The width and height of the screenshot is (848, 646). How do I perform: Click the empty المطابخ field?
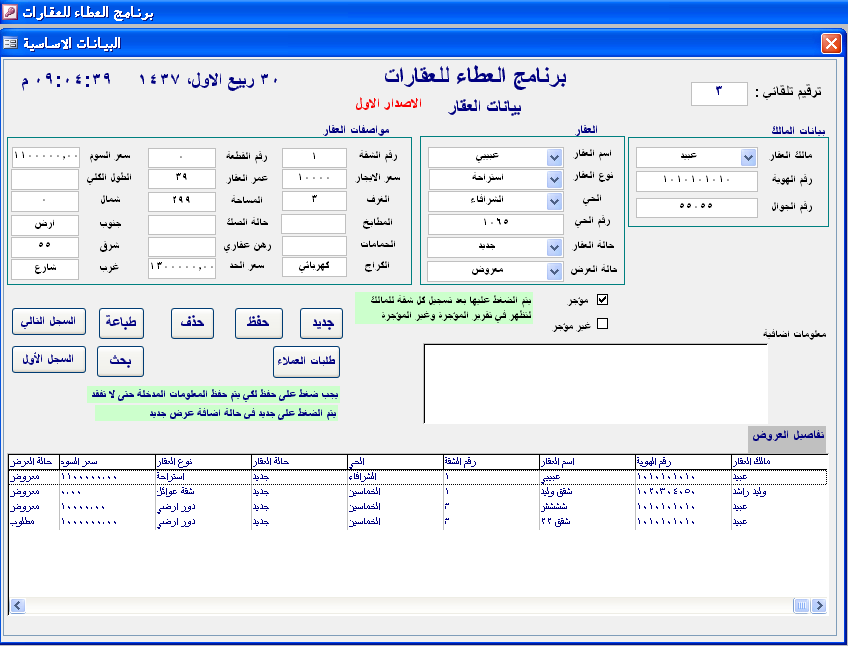click(314, 223)
